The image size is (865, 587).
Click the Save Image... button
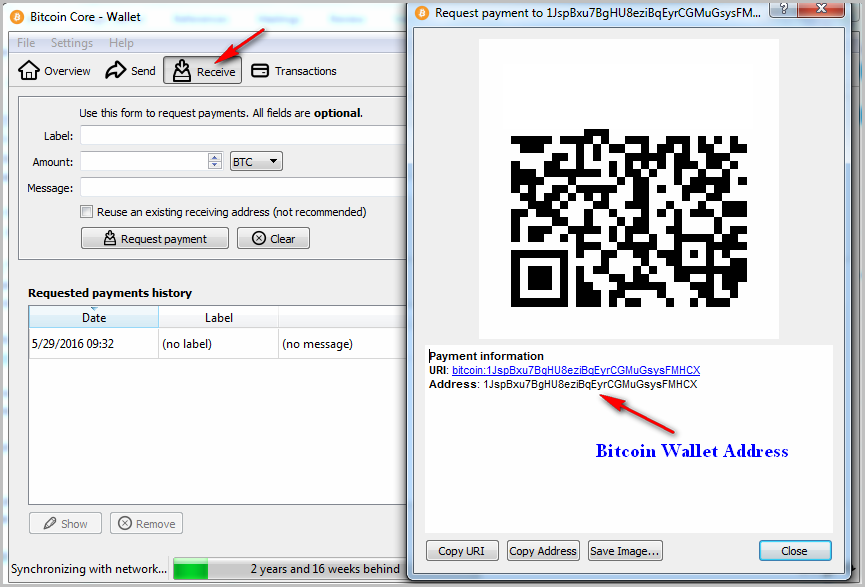[x=625, y=551]
